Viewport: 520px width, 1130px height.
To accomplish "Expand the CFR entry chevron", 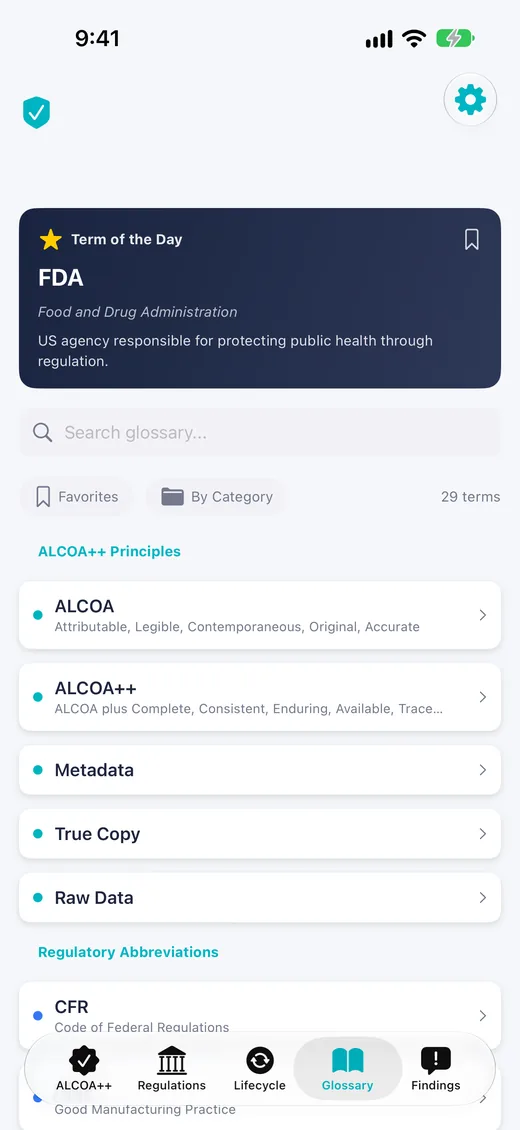I will click(x=483, y=1015).
